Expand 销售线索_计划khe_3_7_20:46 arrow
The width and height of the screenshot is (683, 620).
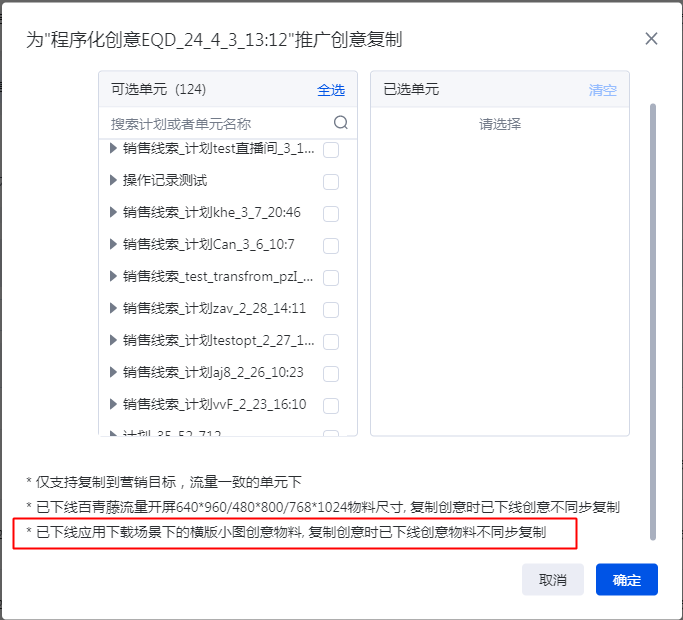[x=113, y=212]
